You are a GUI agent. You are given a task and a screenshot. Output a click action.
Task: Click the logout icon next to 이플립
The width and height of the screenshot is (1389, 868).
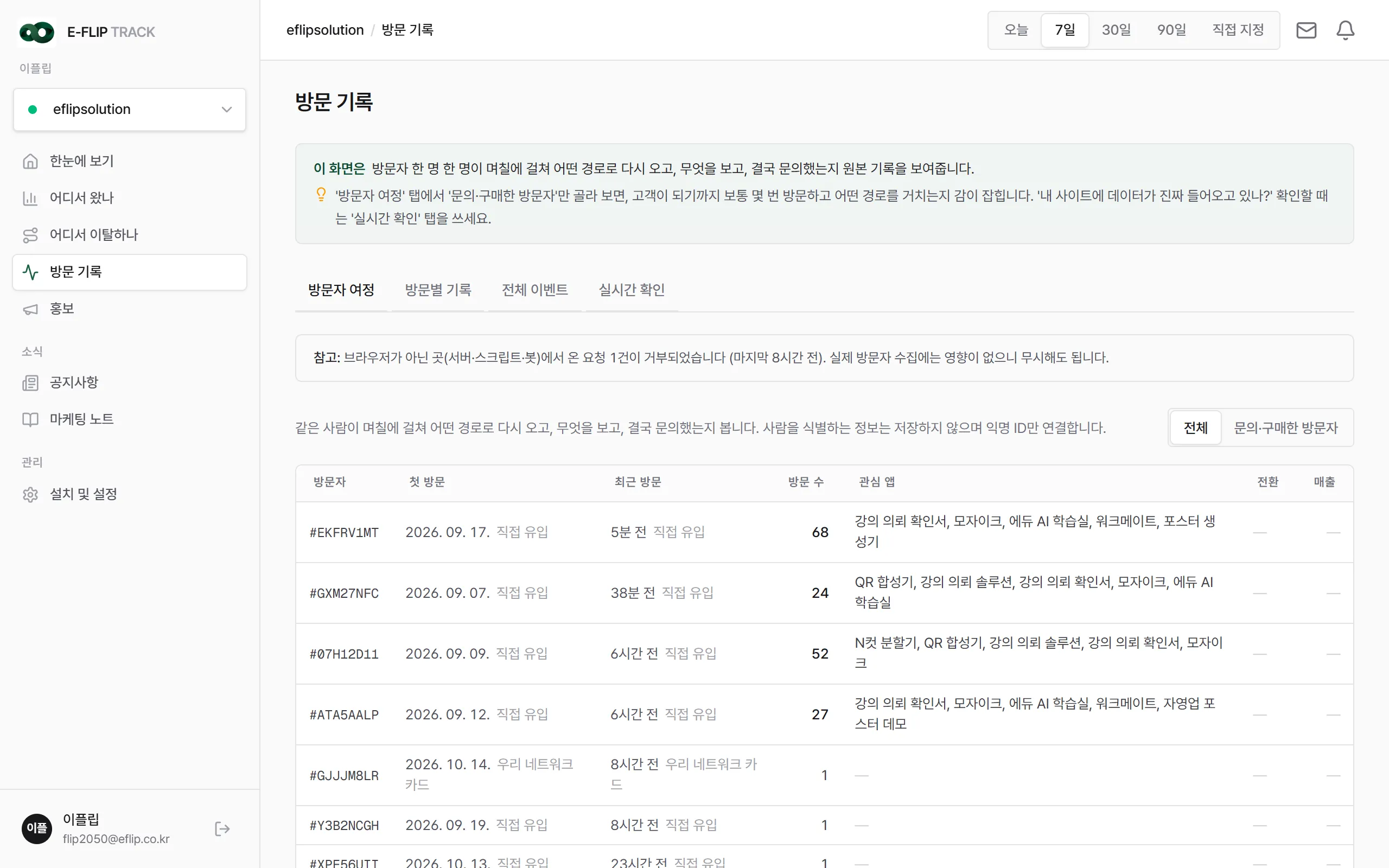[222, 828]
